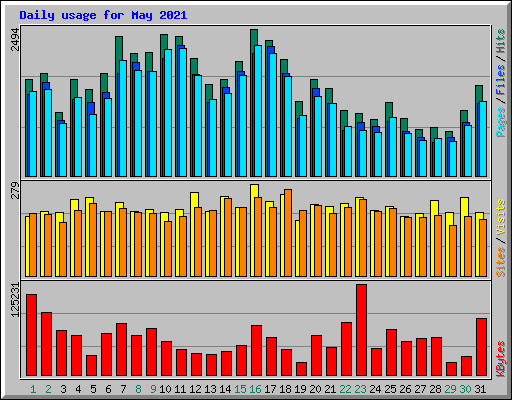Click day label '15' on x-axis

pos(240,389)
